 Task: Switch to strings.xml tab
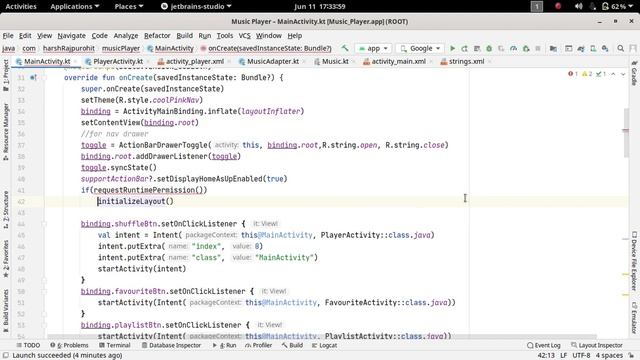coord(466,61)
